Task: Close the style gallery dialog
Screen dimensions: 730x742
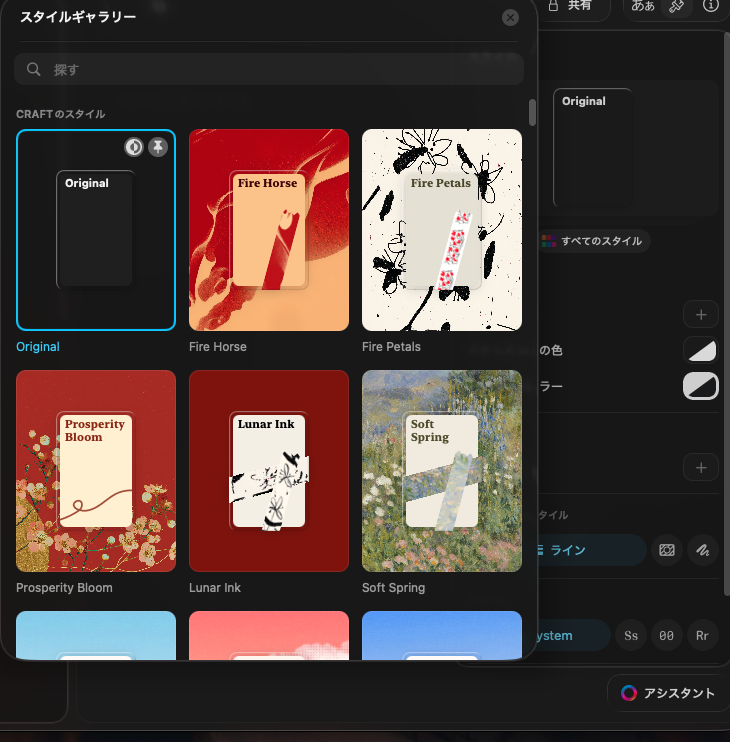Action: pyautogui.click(x=510, y=17)
